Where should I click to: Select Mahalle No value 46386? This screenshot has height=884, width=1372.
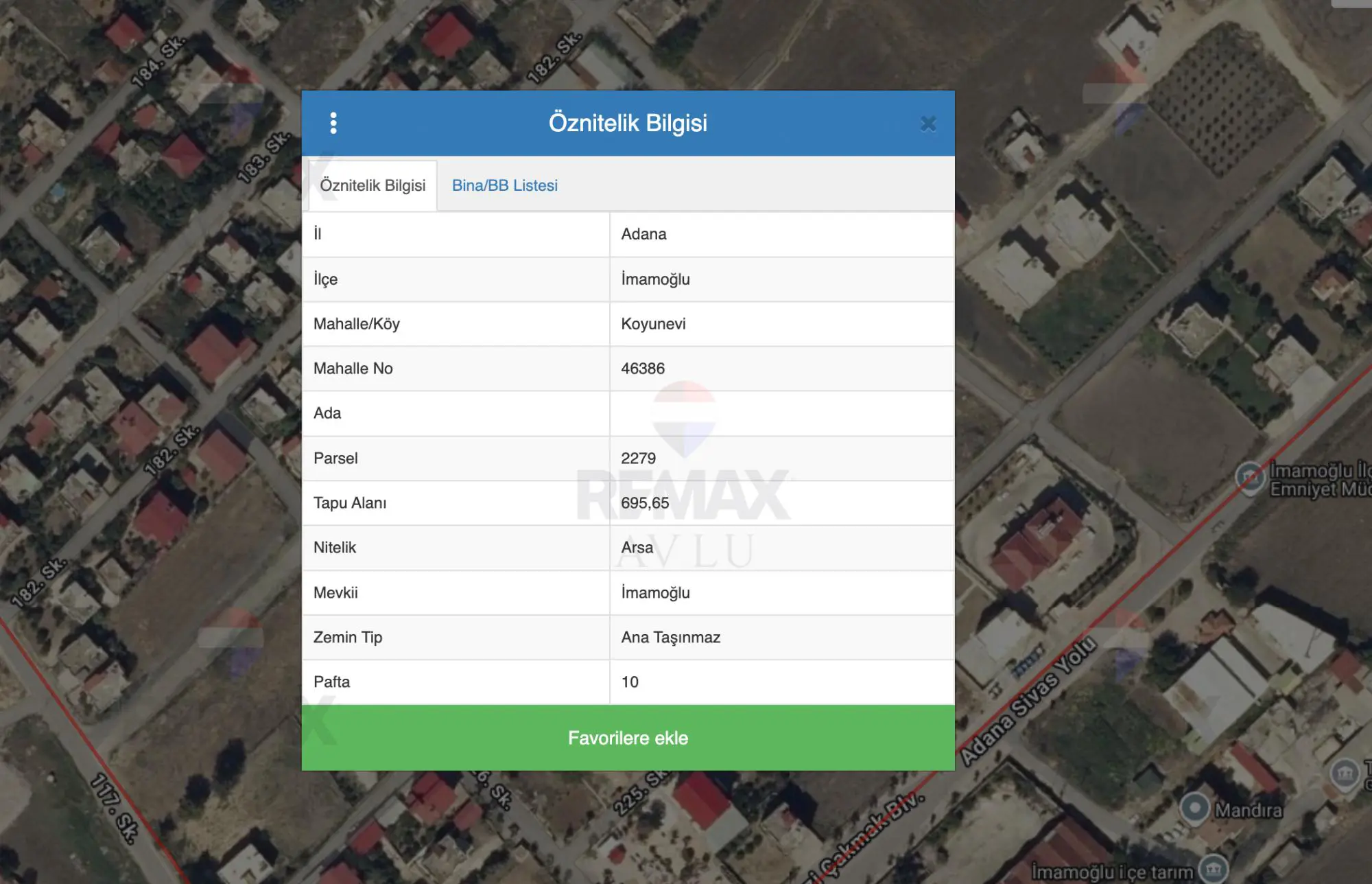[x=643, y=369]
